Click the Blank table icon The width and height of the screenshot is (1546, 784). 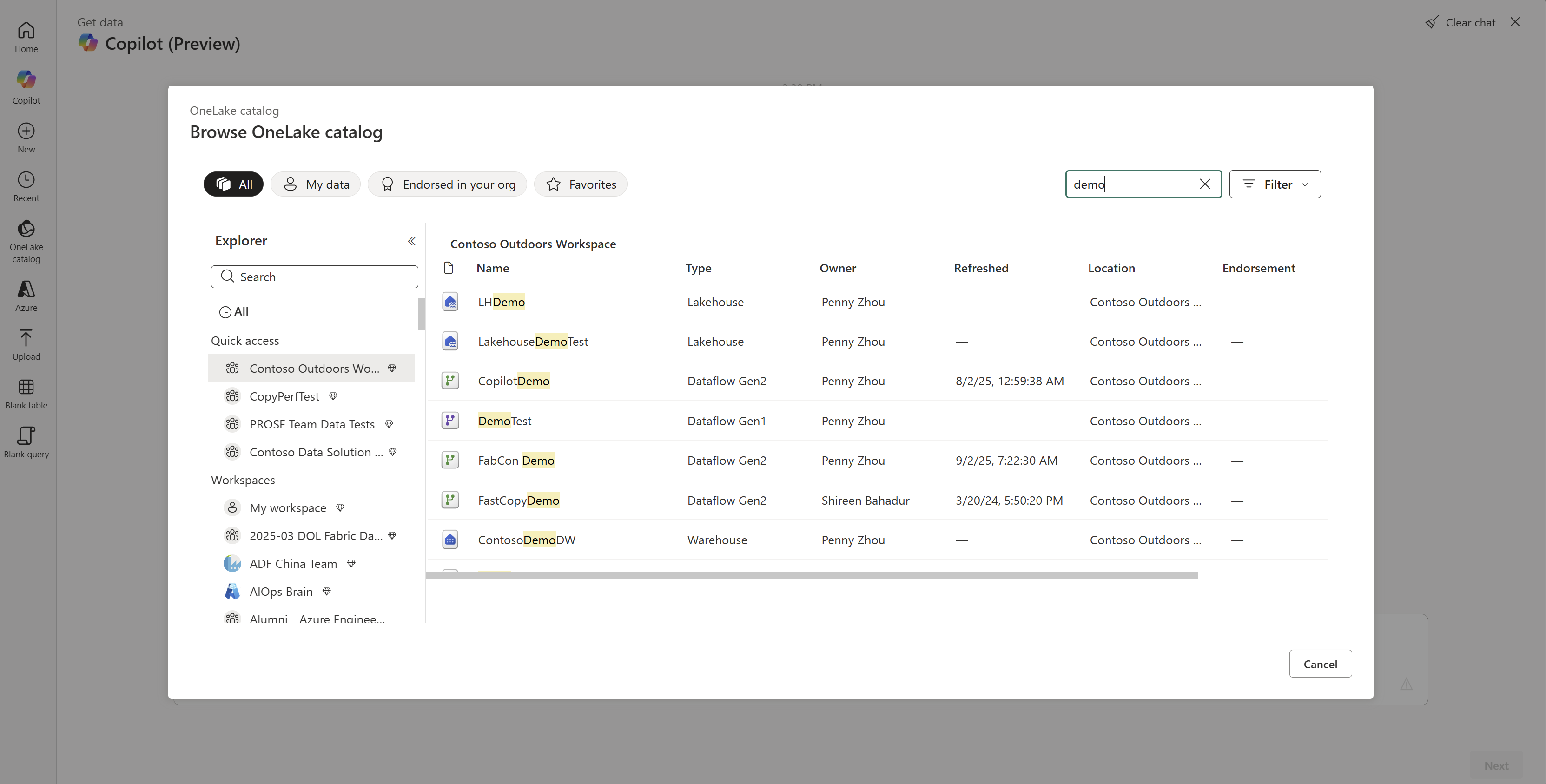(x=26, y=387)
